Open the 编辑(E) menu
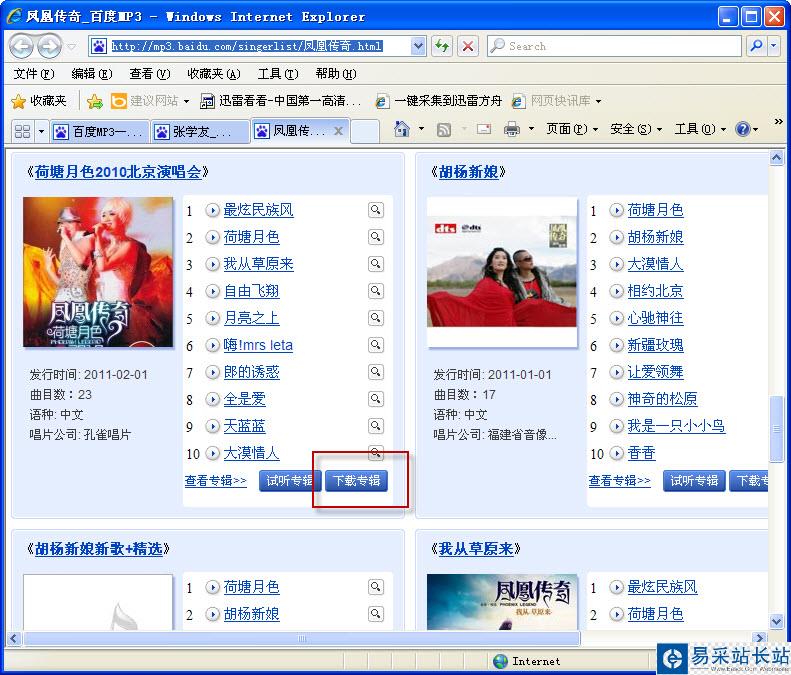Viewport: 791px width, 675px height. (92, 74)
